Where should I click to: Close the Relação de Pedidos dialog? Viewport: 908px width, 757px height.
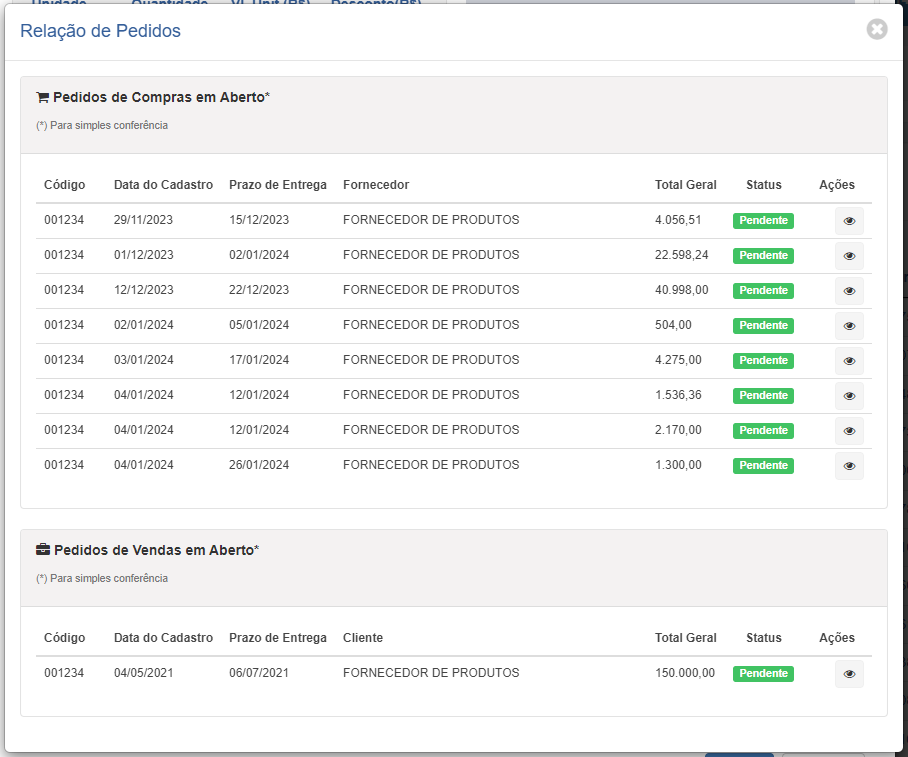pyautogui.click(x=877, y=29)
